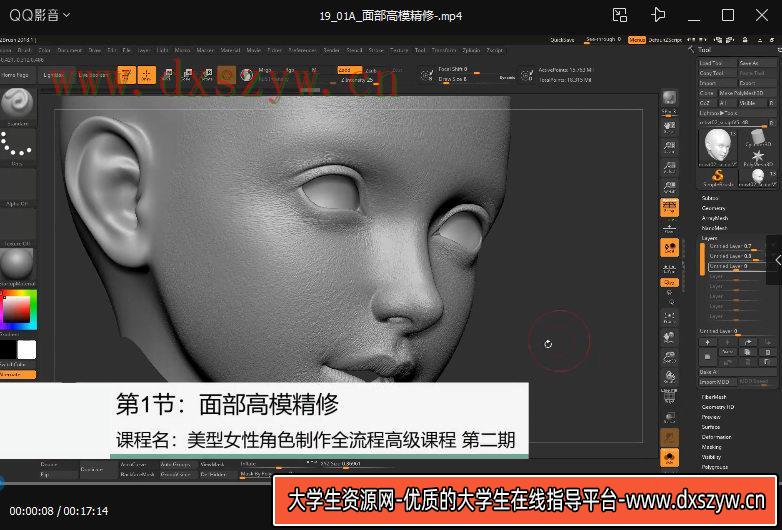This screenshot has height=530, width=782.
Task: Open the Render menu
Action: coord(331,50)
